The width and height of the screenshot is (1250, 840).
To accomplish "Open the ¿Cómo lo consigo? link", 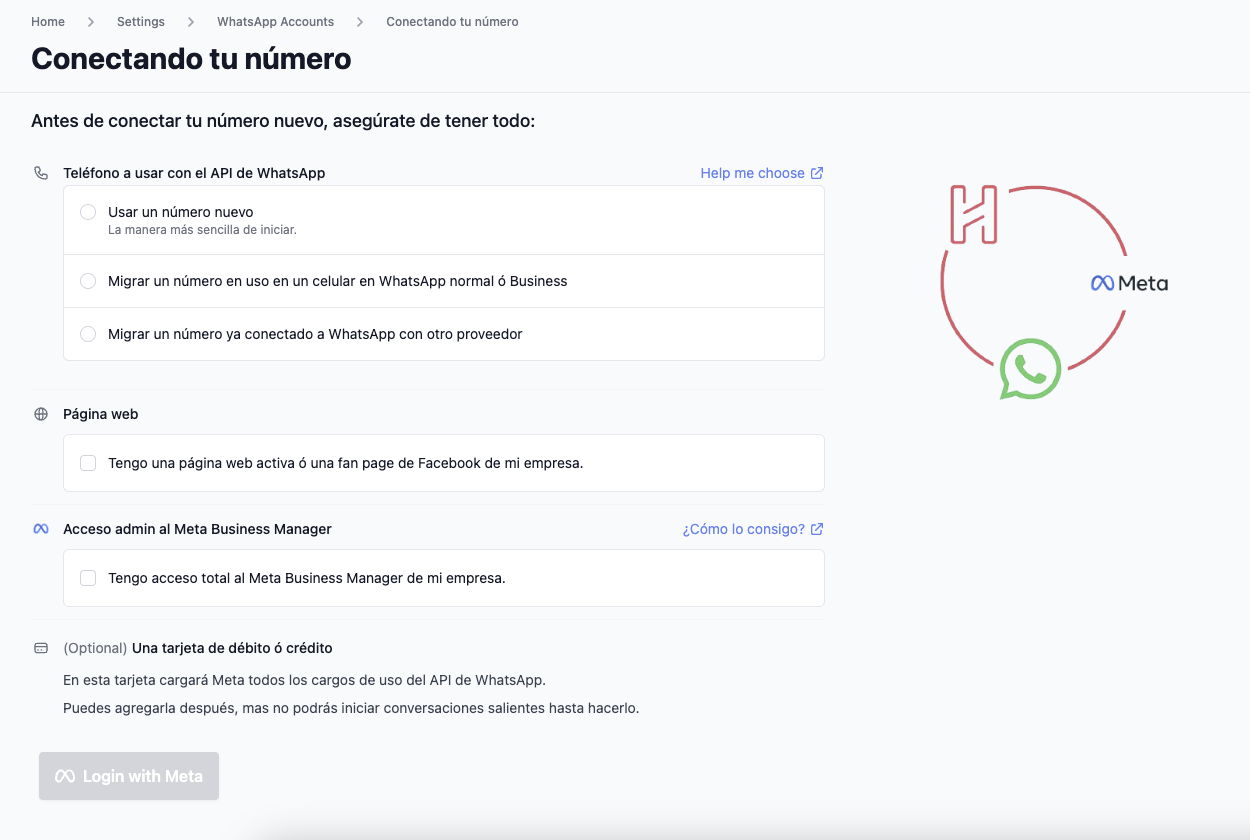I will [743, 528].
